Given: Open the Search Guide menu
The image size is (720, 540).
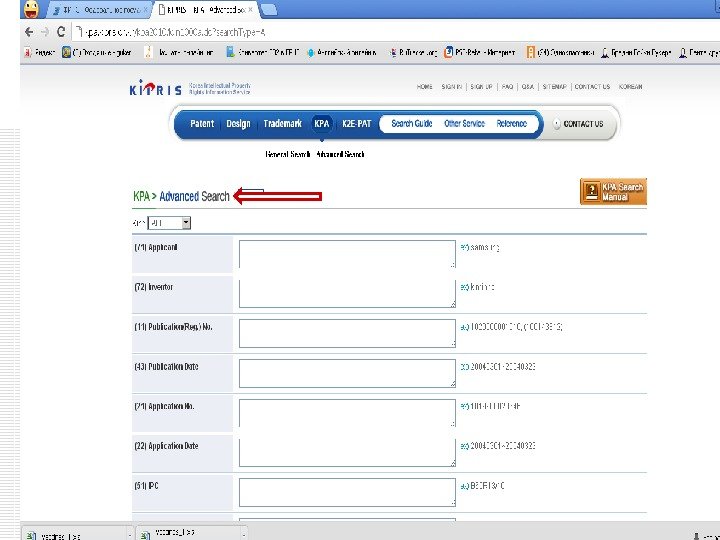Looking at the screenshot, I should tap(411, 124).
